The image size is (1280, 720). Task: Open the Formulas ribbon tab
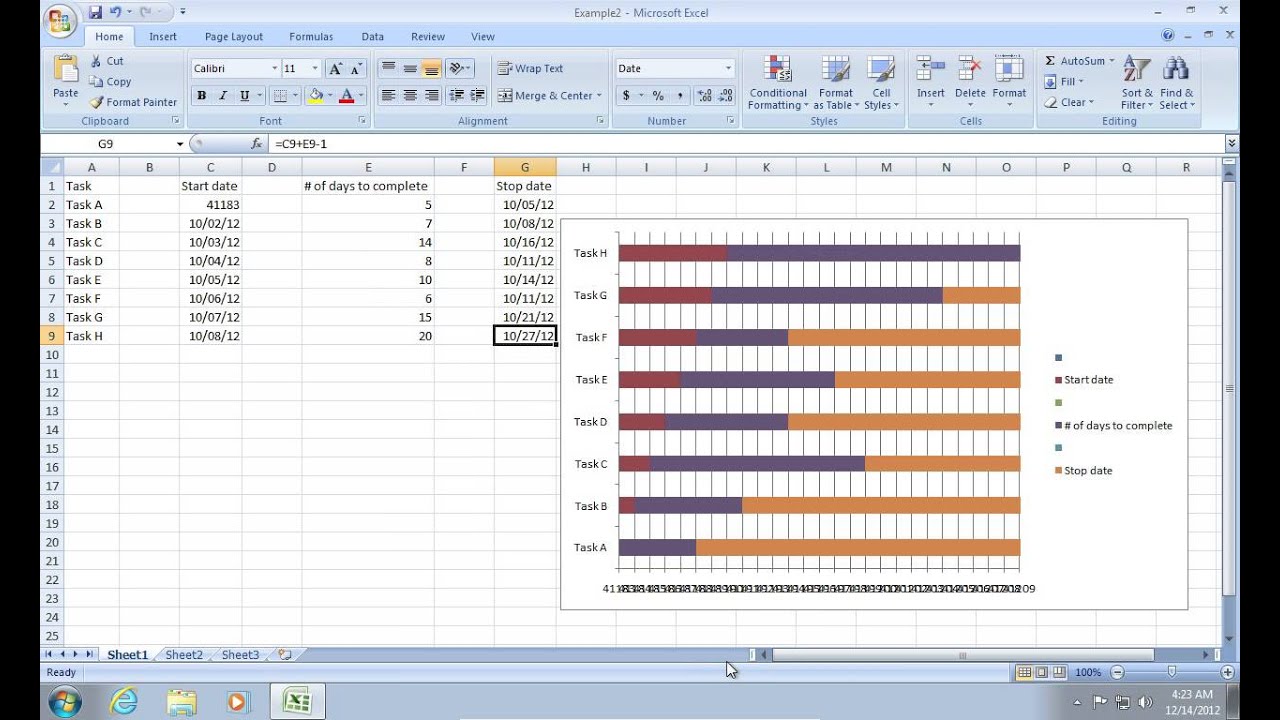pos(311,37)
